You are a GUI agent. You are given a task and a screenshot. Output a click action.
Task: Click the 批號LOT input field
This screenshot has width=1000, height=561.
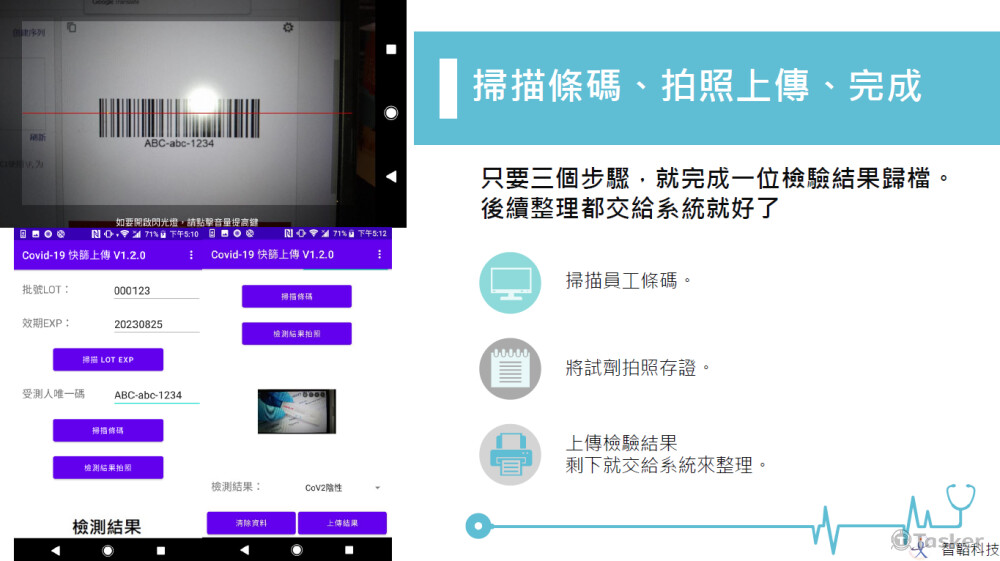click(x=156, y=290)
